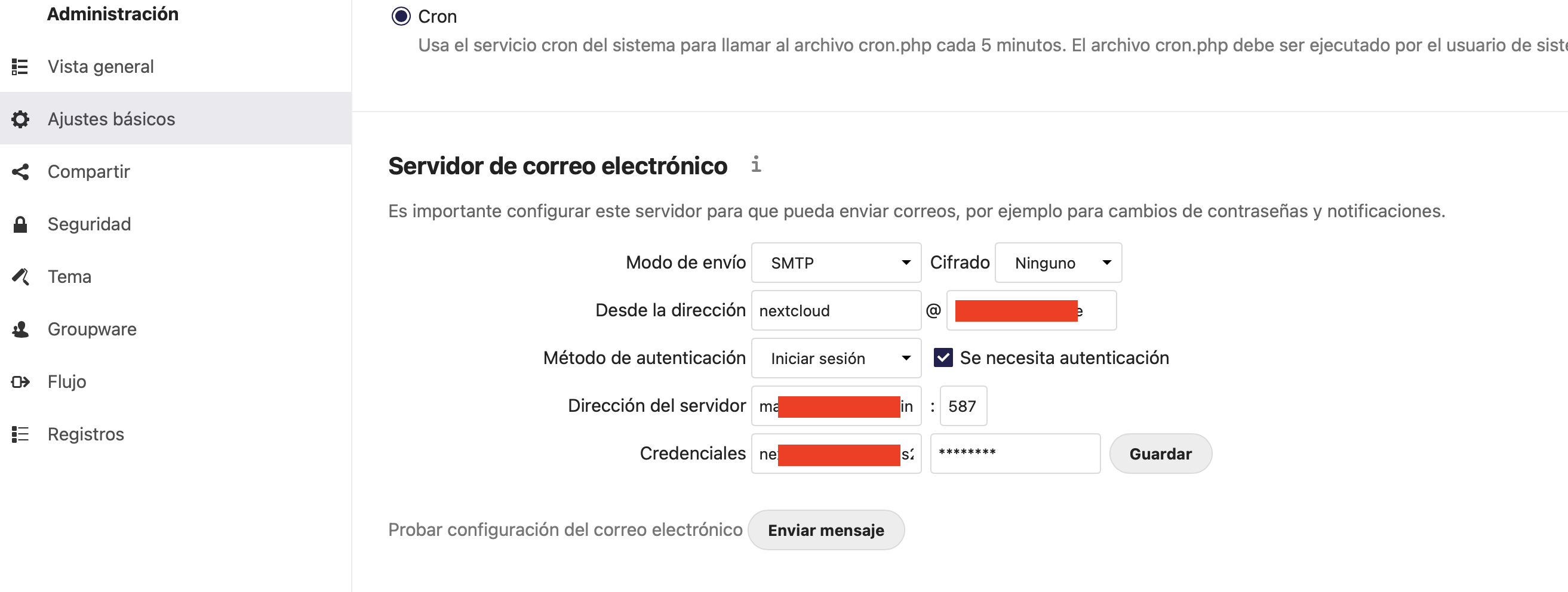Image resolution: width=1568 pixels, height=592 pixels.
Task: Click the password credentials field
Action: (1014, 454)
